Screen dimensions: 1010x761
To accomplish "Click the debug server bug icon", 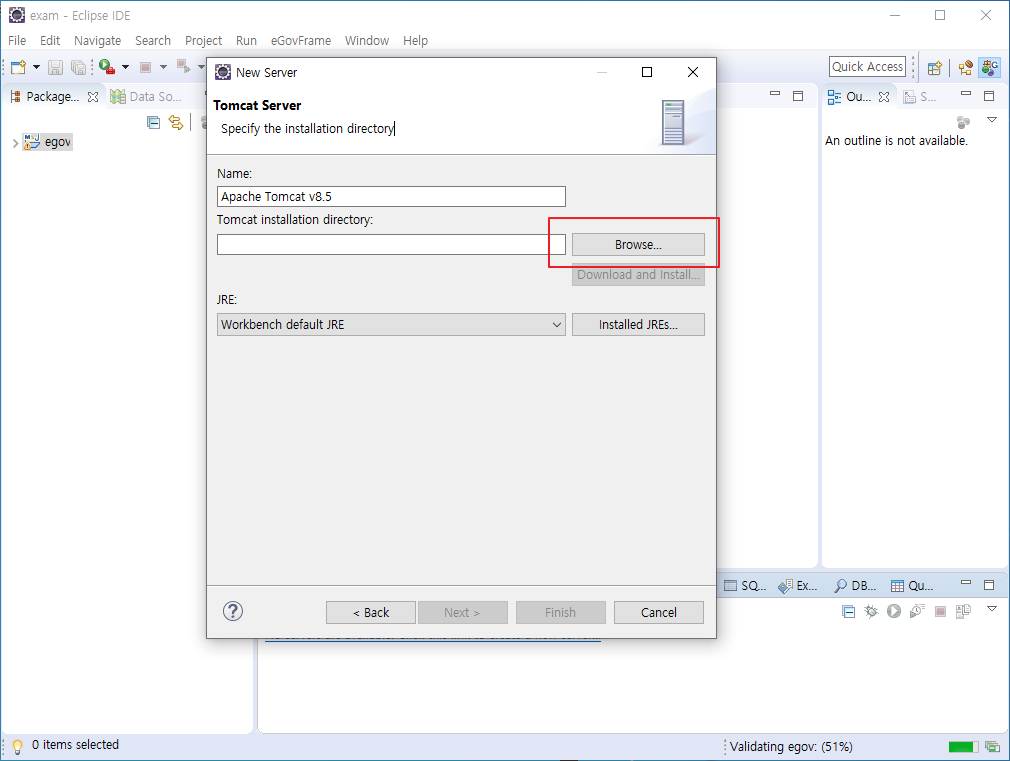I will click(x=871, y=612).
